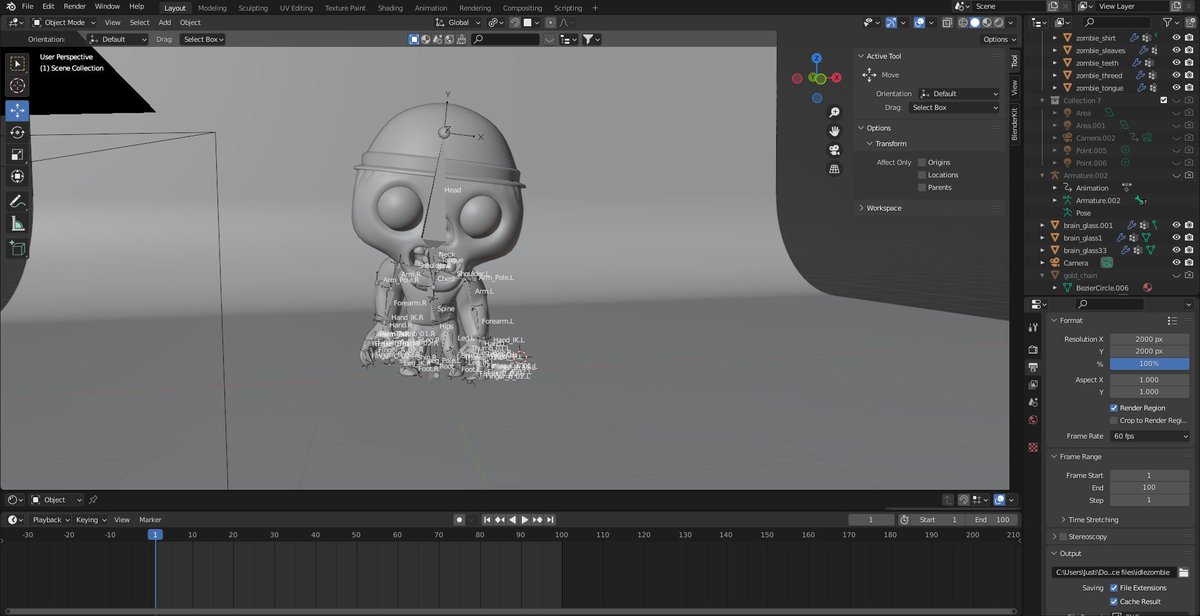The image size is (1200, 616).
Task: Open the Texture properties checker icon
Action: click(x=1033, y=447)
